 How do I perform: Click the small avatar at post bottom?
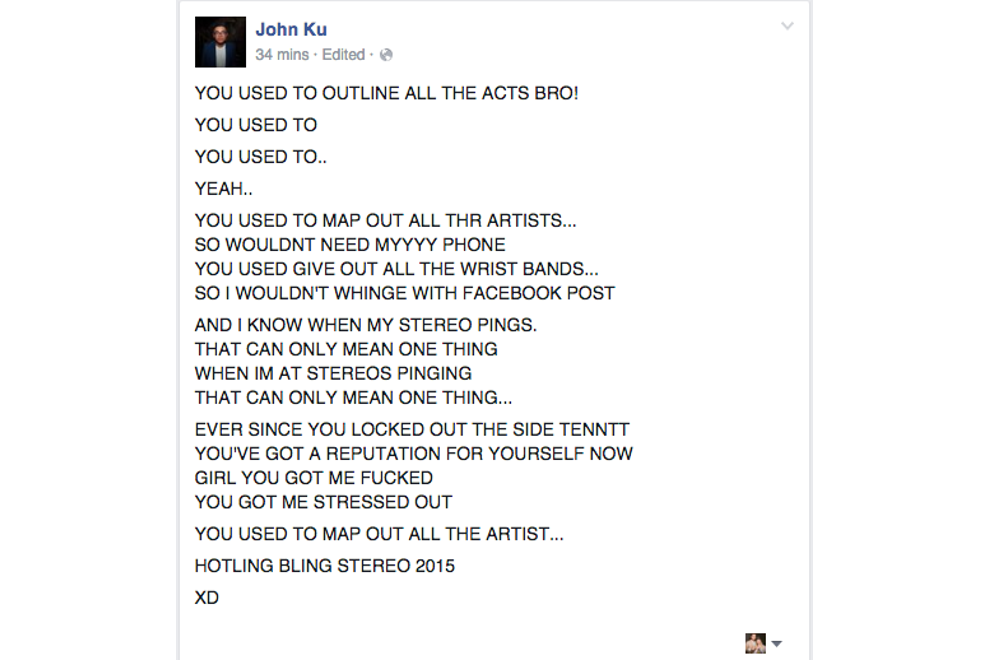[x=755, y=643]
